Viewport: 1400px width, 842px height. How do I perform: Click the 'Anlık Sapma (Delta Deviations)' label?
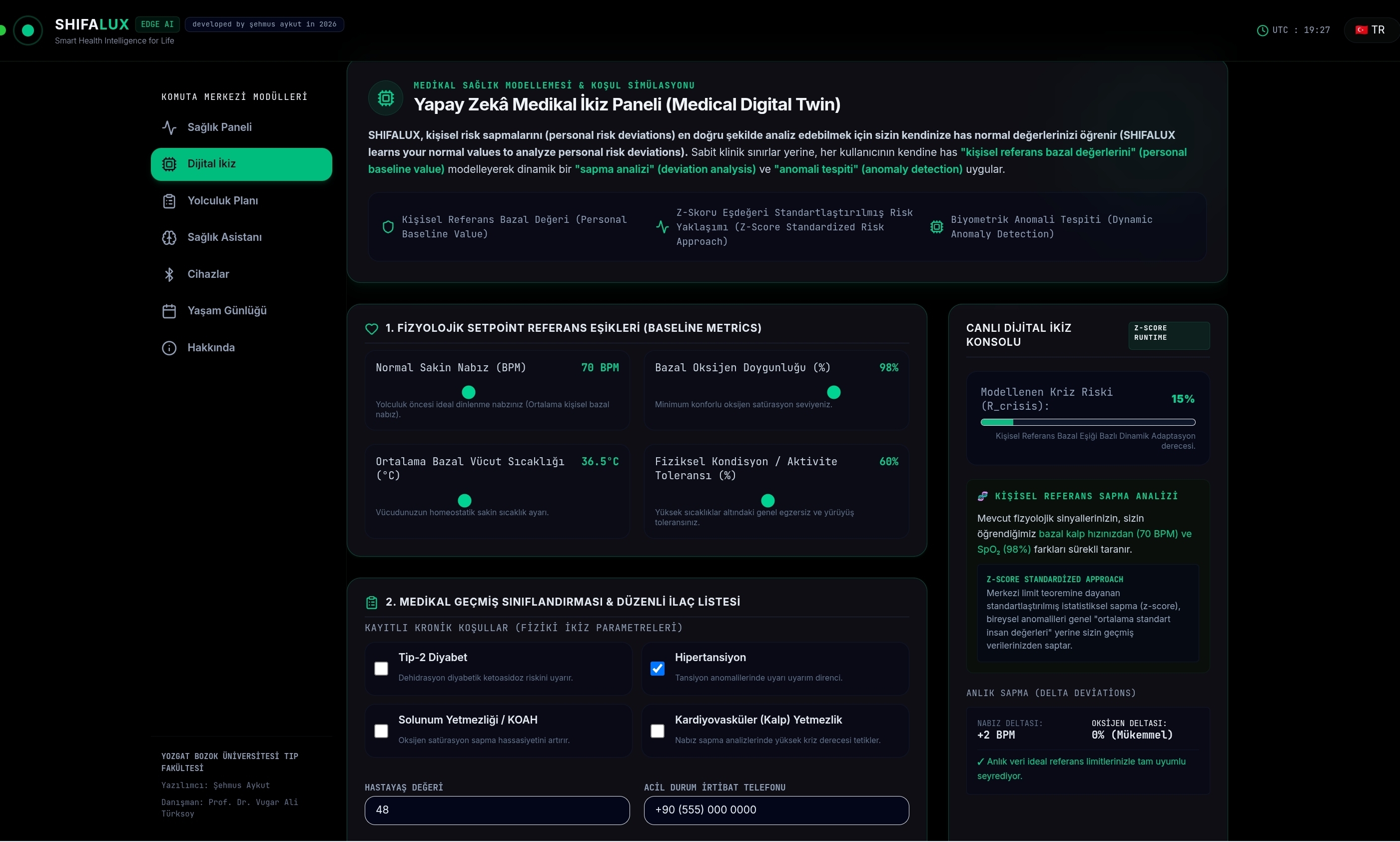point(1051,694)
